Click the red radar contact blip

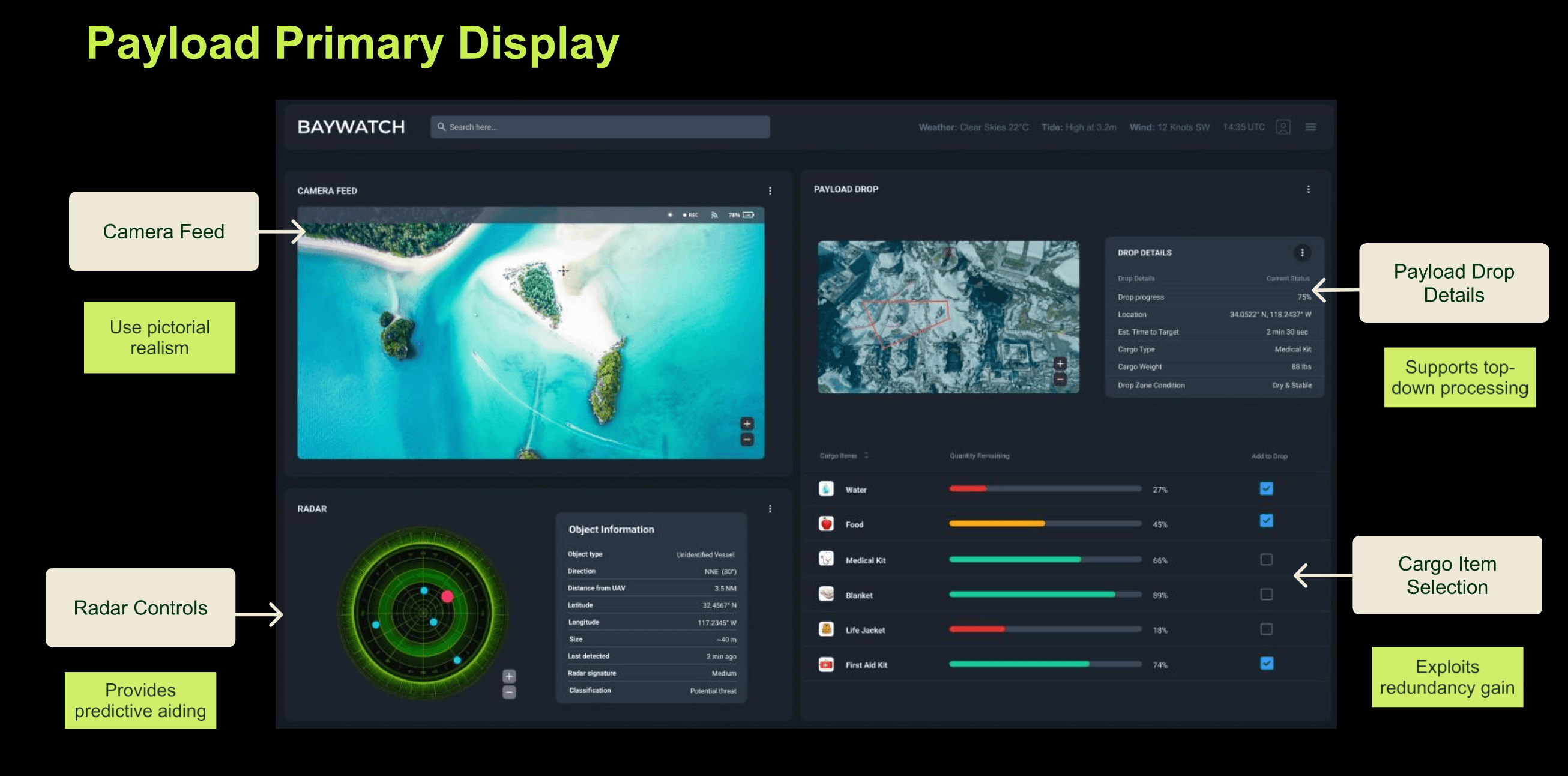pyautogui.click(x=447, y=596)
